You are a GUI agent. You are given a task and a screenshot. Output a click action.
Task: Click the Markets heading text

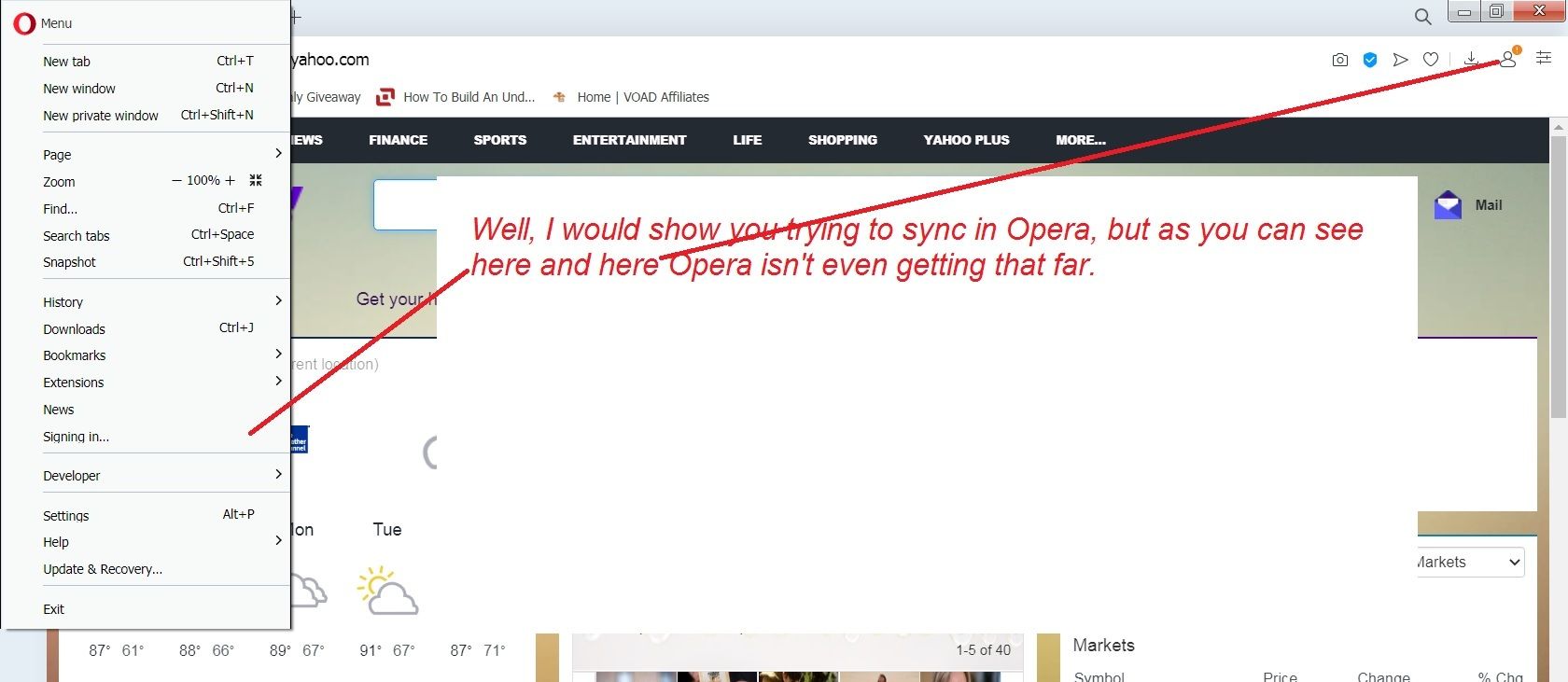pos(1103,646)
